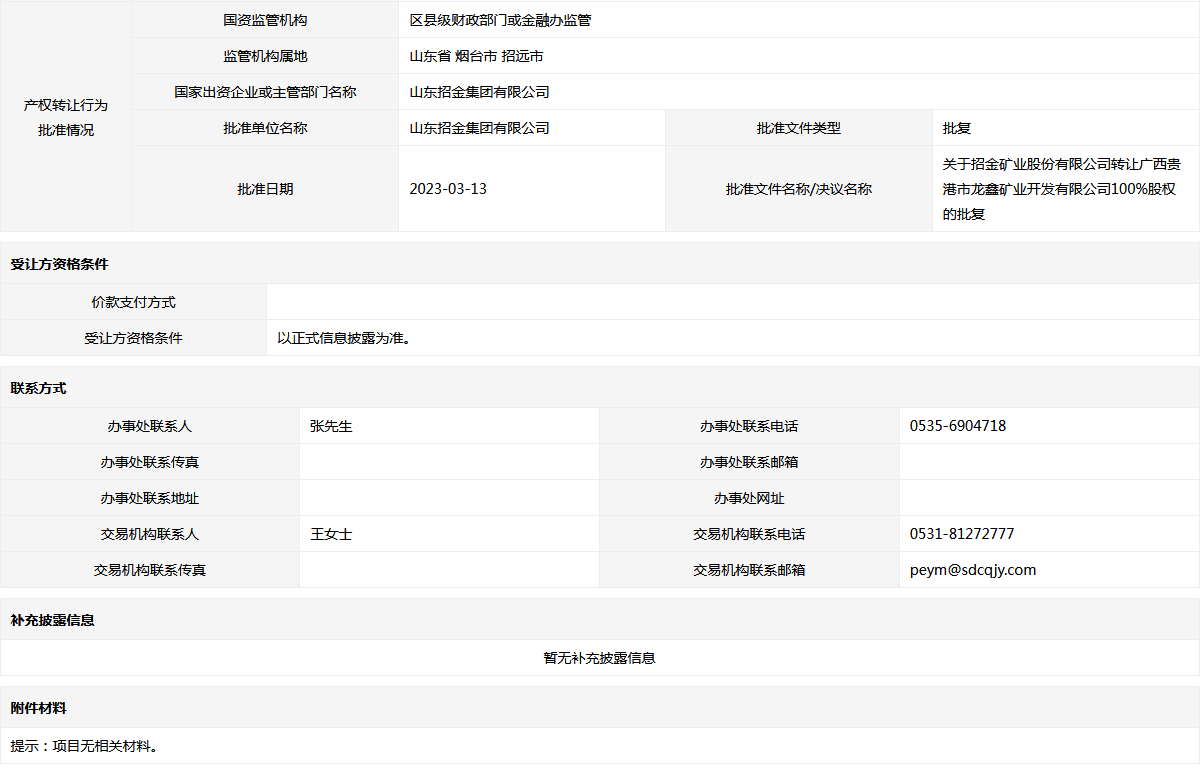Click the 交易机构联系电话 label
1202x769 pixels.
coord(749,534)
